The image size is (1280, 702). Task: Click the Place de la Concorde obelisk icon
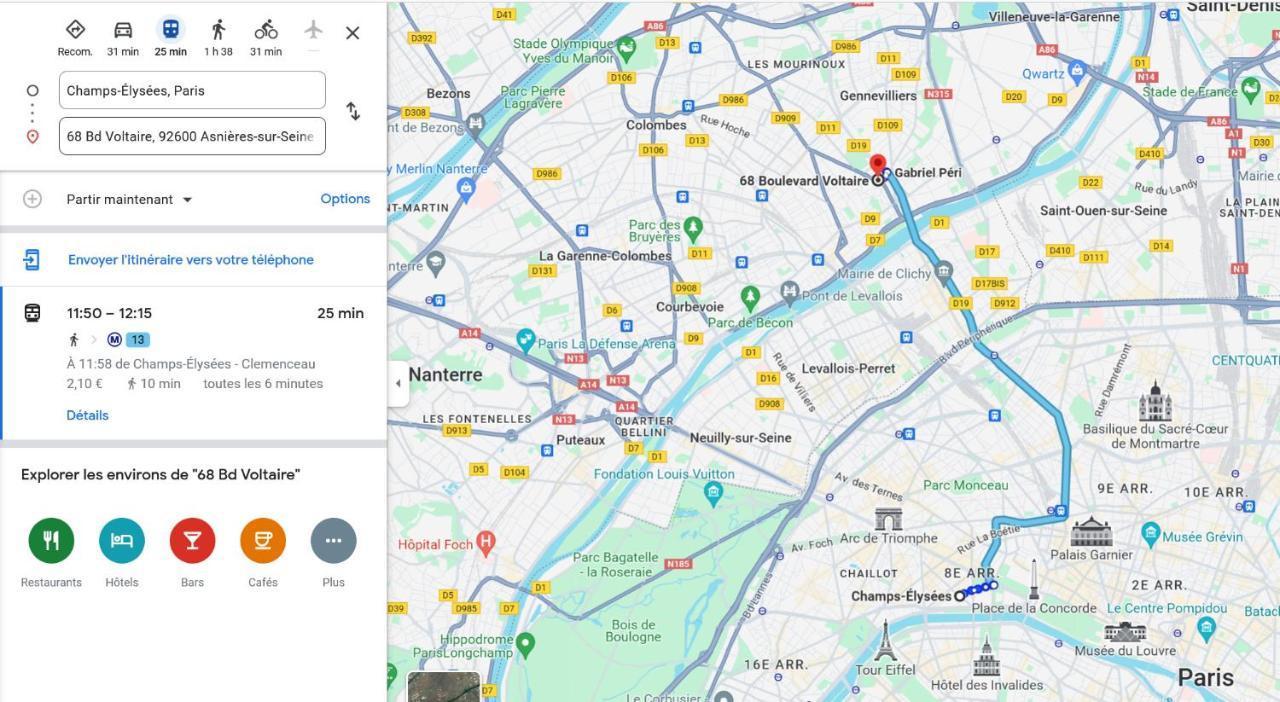tap(1034, 580)
